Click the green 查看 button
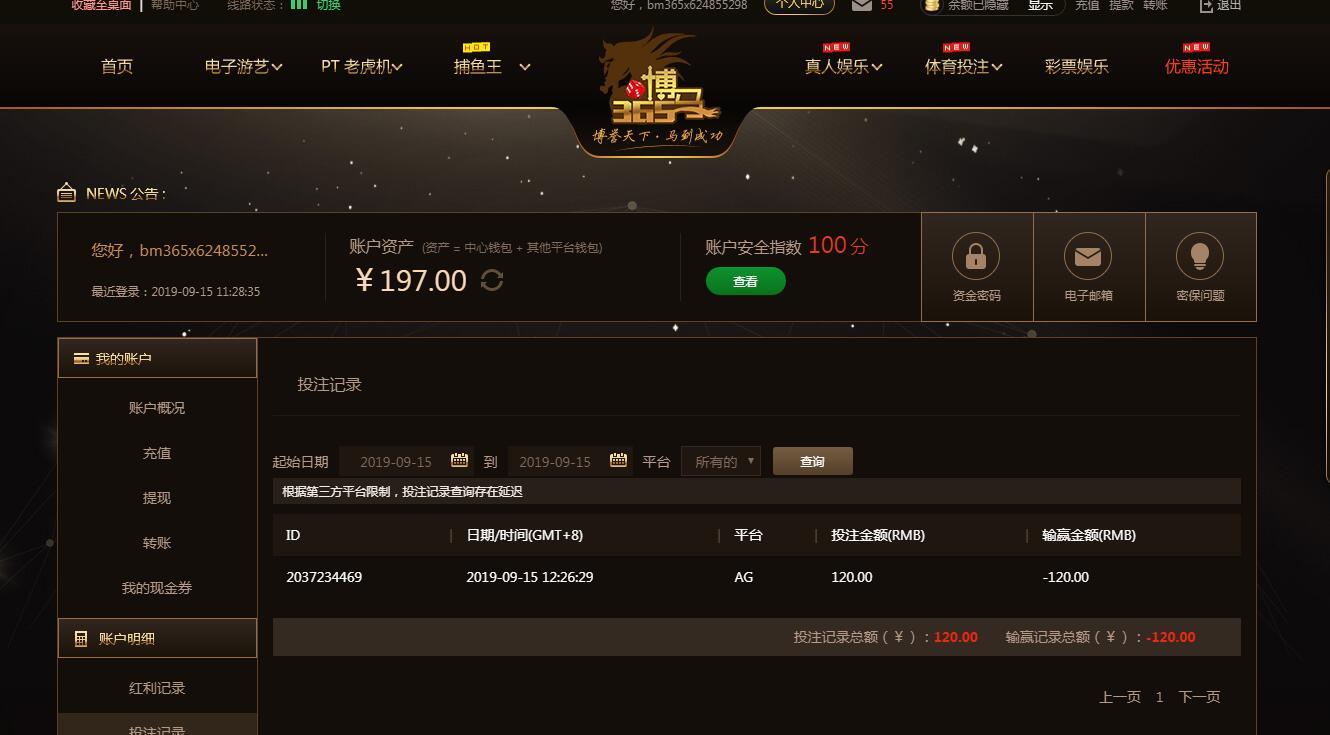The width and height of the screenshot is (1330, 735). [x=745, y=282]
